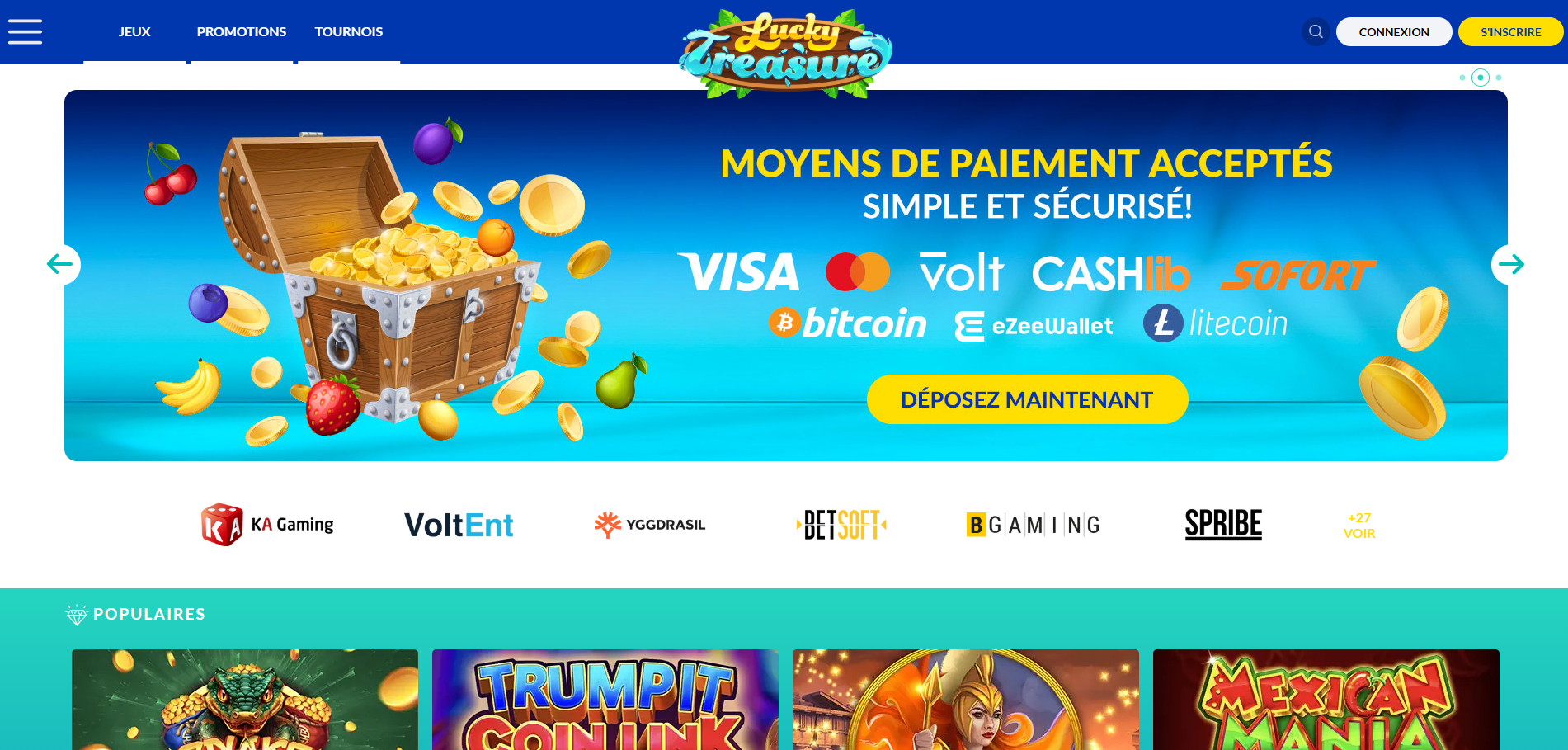
Task: Switch to the first carousel dot
Action: 1462,78
